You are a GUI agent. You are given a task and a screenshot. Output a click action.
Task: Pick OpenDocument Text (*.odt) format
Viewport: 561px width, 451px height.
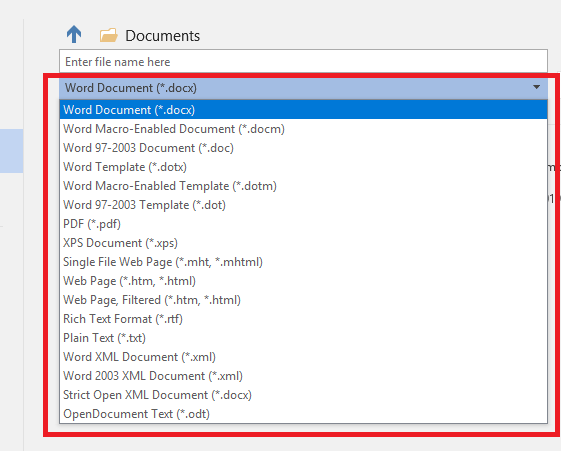(303, 414)
